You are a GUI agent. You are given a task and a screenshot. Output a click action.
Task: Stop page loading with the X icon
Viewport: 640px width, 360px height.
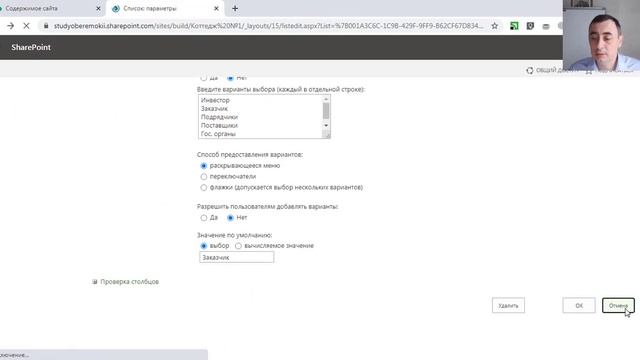26,26
